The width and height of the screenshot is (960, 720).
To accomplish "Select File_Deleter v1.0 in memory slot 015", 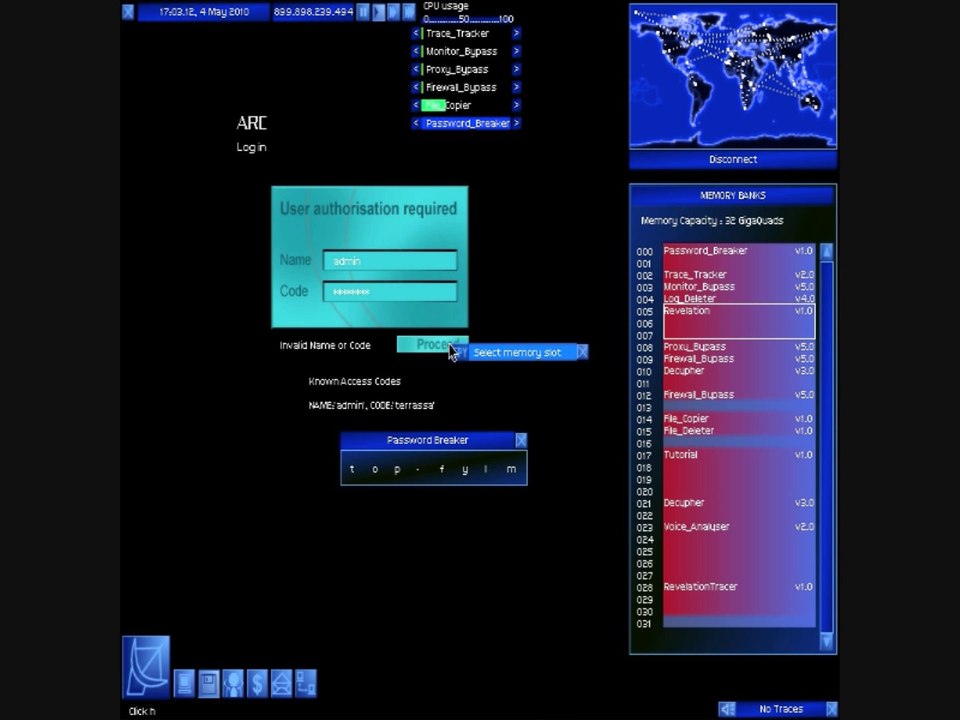I will pos(739,430).
